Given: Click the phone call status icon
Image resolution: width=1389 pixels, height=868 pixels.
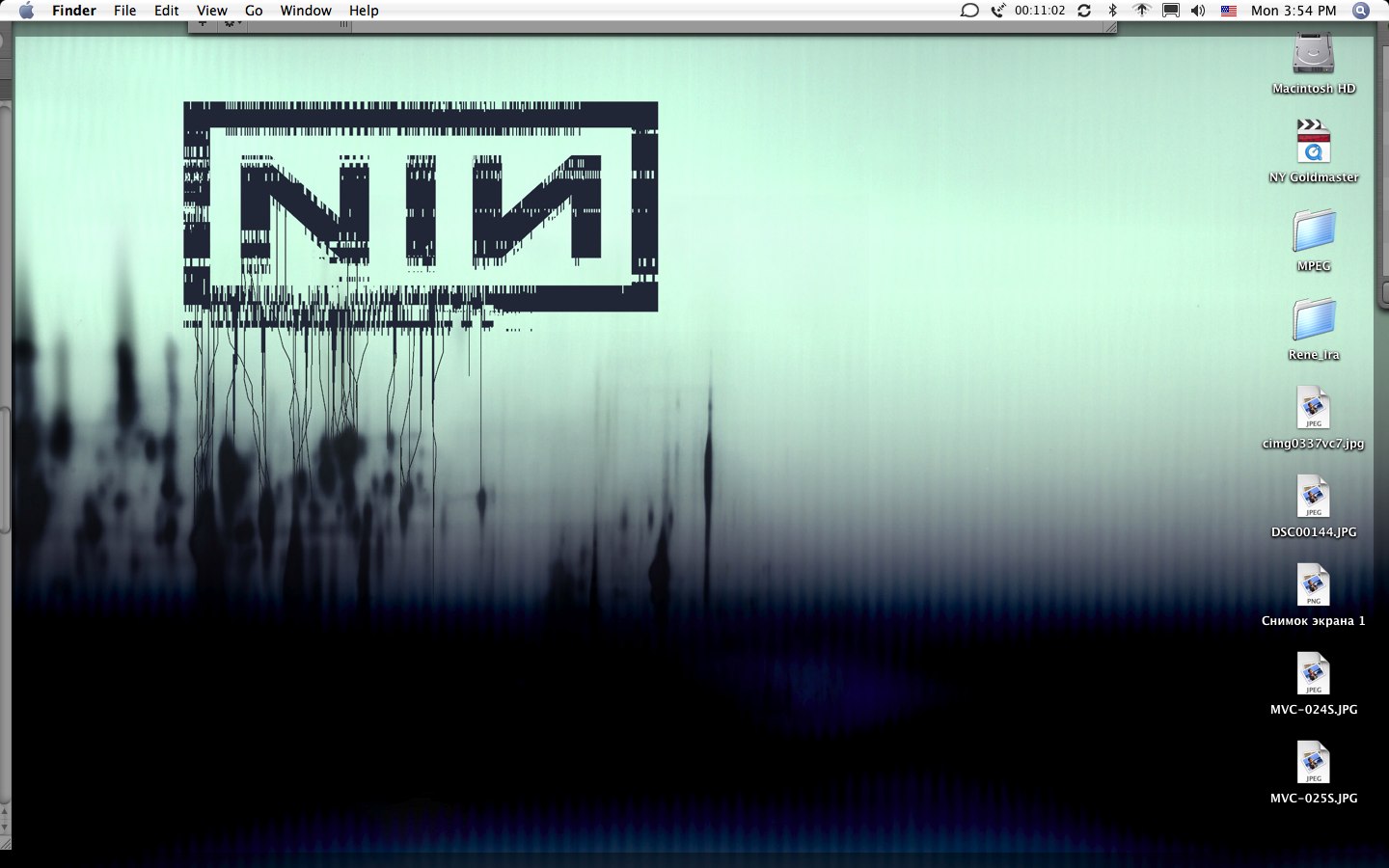Looking at the screenshot, I should (x=998, y=11).
